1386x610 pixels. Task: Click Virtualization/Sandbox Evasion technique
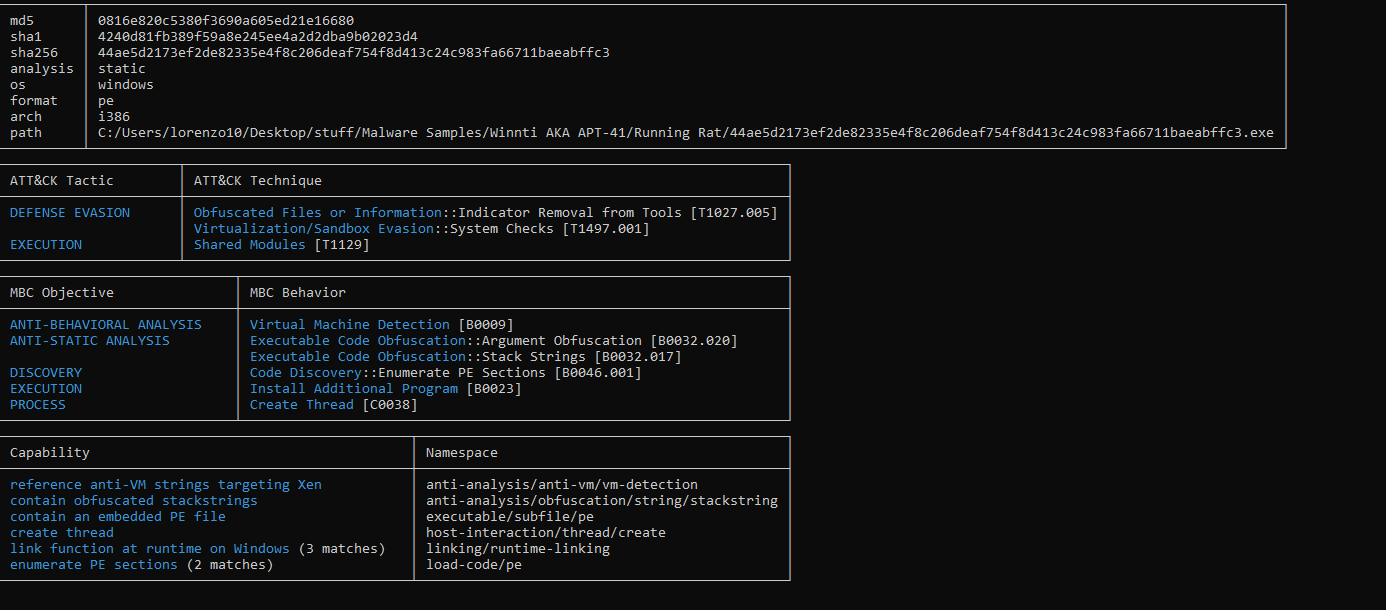[x=314, y=229]
